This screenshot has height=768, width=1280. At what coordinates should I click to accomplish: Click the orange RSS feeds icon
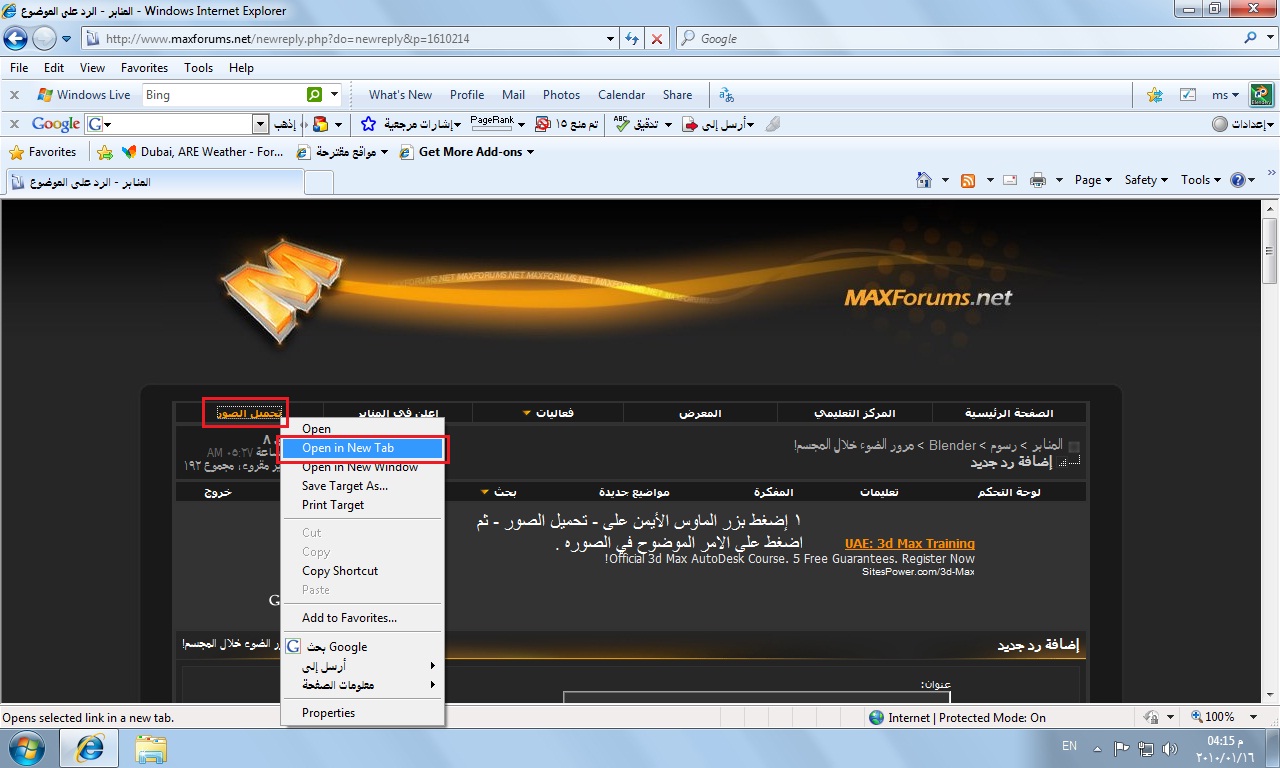(968, 180)
